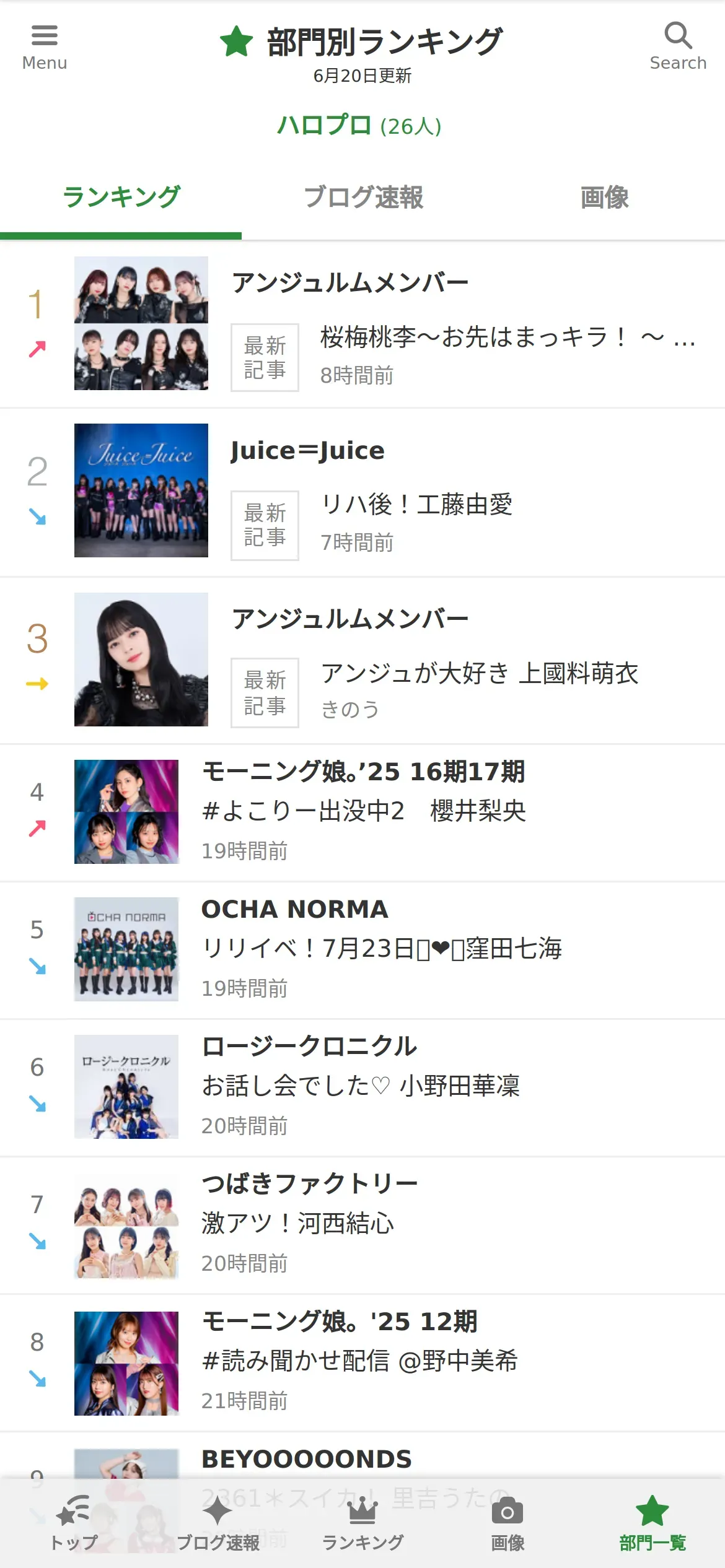Image resolution: width=725 pixels, height=1568 pixels.
Task: Tap the Search magnifier icon
Action: coord(677,36)
